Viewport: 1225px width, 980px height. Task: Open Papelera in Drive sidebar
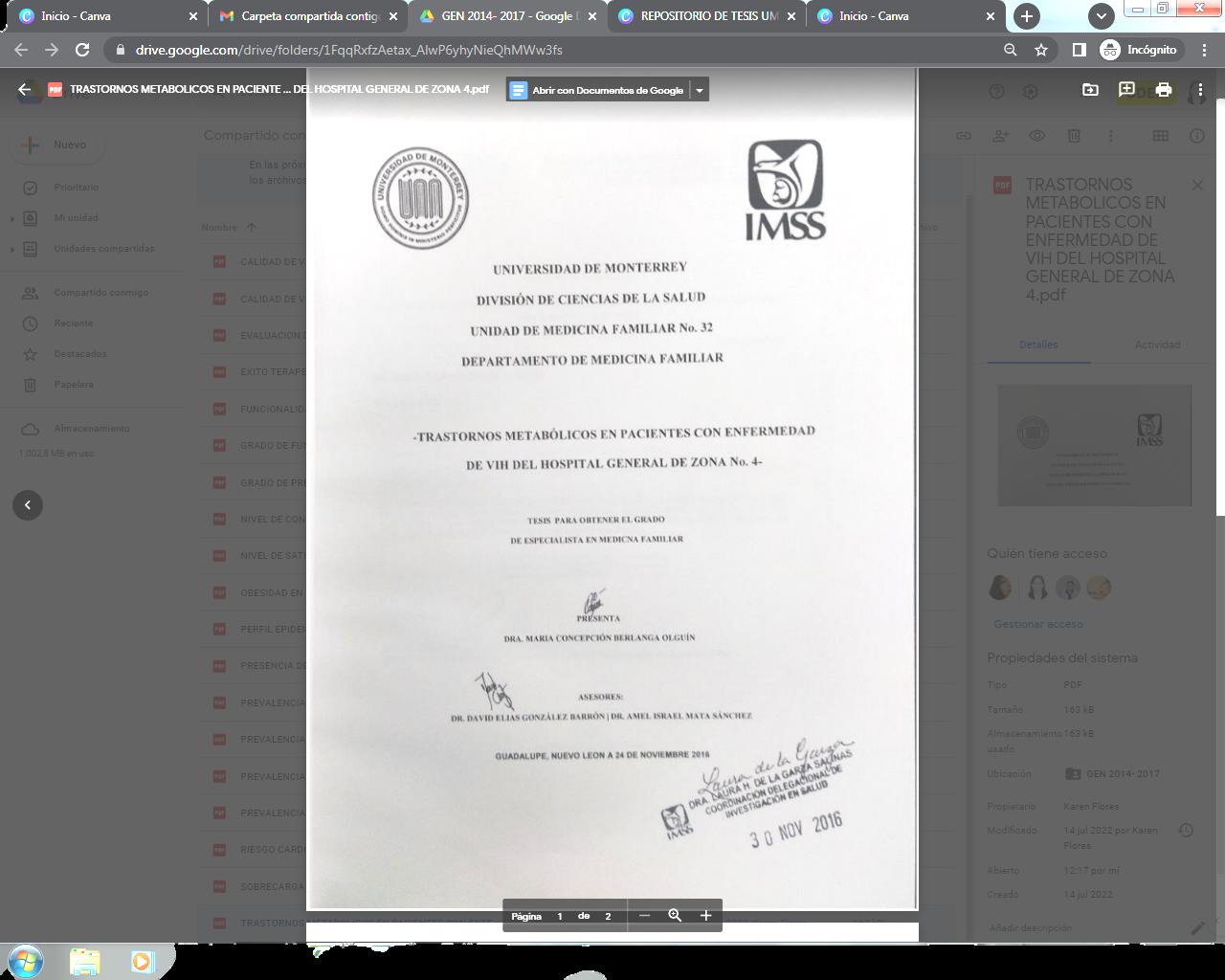74,385
